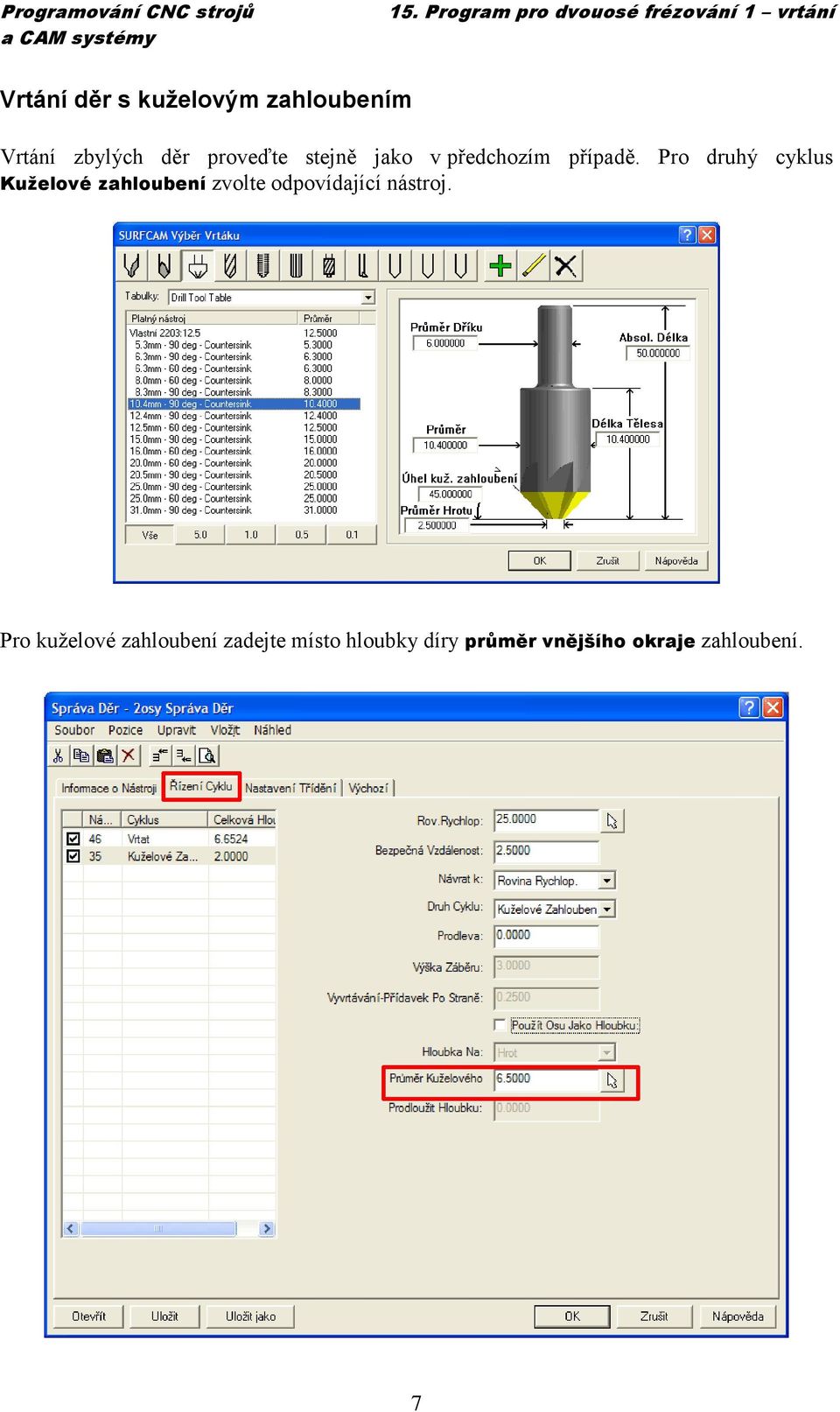840x1412 pixels.
Task: Switch to Řízení Cyklu tab
Action: pos(201,786)
